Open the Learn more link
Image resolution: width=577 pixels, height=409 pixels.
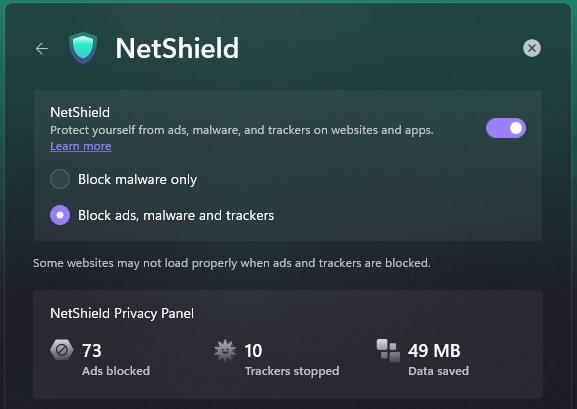pyautogui.click(x=81, y=146)
